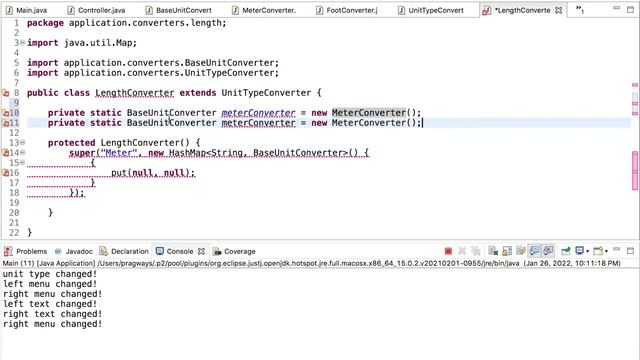Click put(null, null); on line 16
Viewport: 640px width, 360px height.
pyautogui.click(x=153, y=173)
